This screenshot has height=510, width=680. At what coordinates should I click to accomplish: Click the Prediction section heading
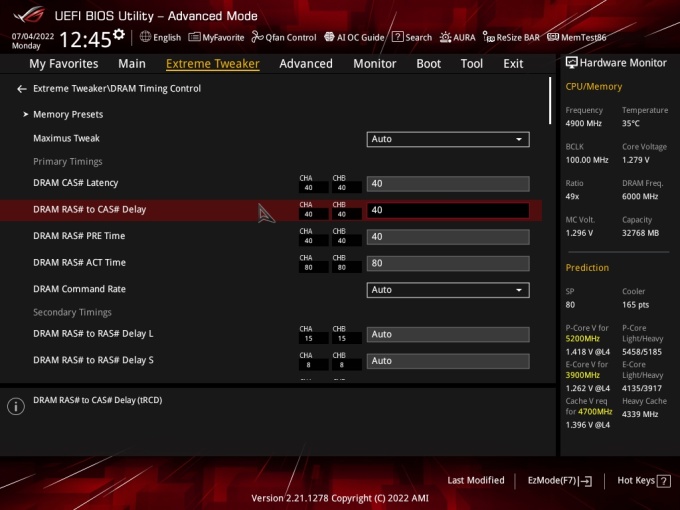coord(587,268)
